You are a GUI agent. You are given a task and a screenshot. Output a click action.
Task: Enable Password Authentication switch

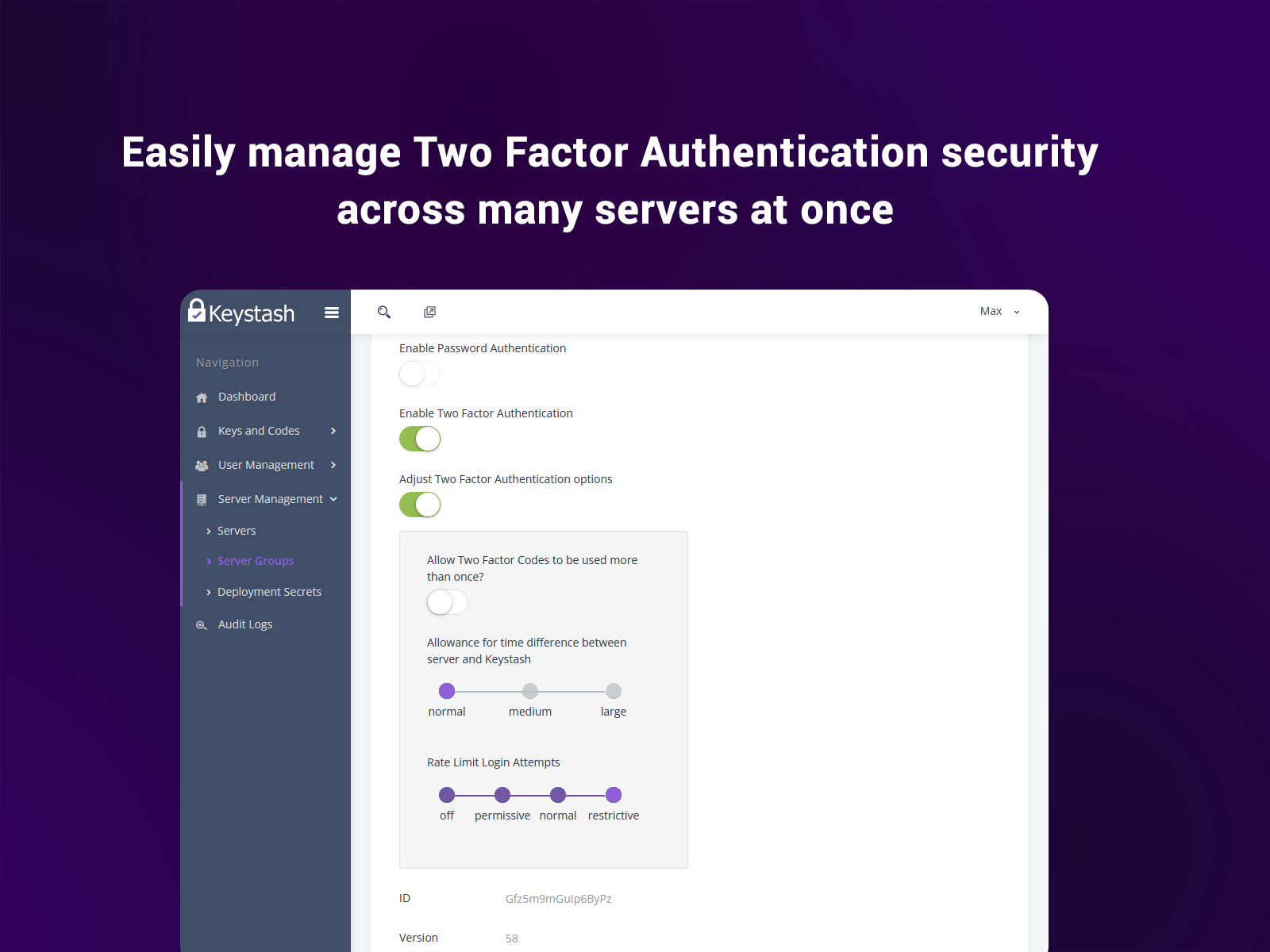pyautogui.click(x=419, y=373)
